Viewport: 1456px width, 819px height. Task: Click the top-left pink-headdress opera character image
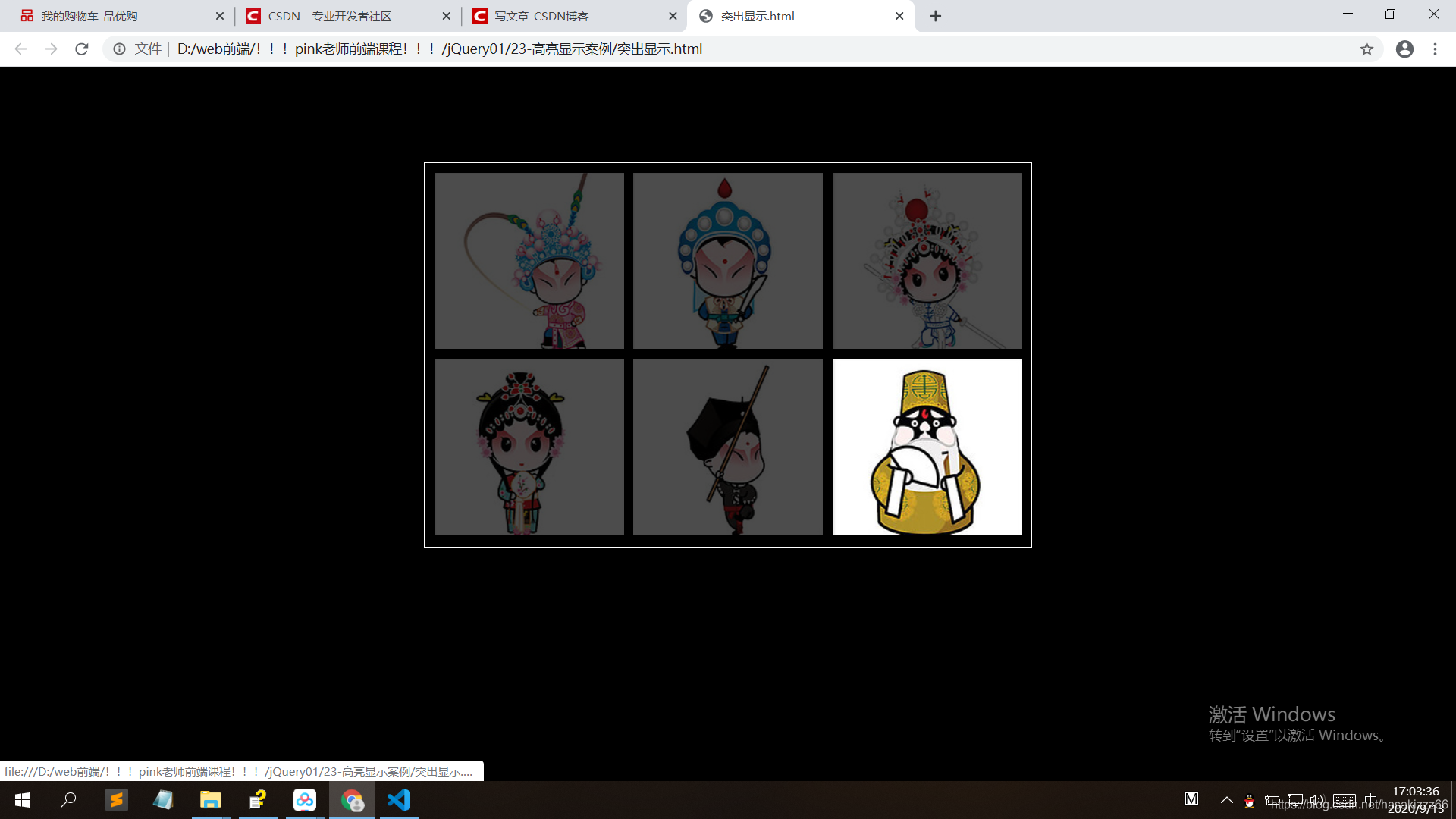click(x=529, y=261)
